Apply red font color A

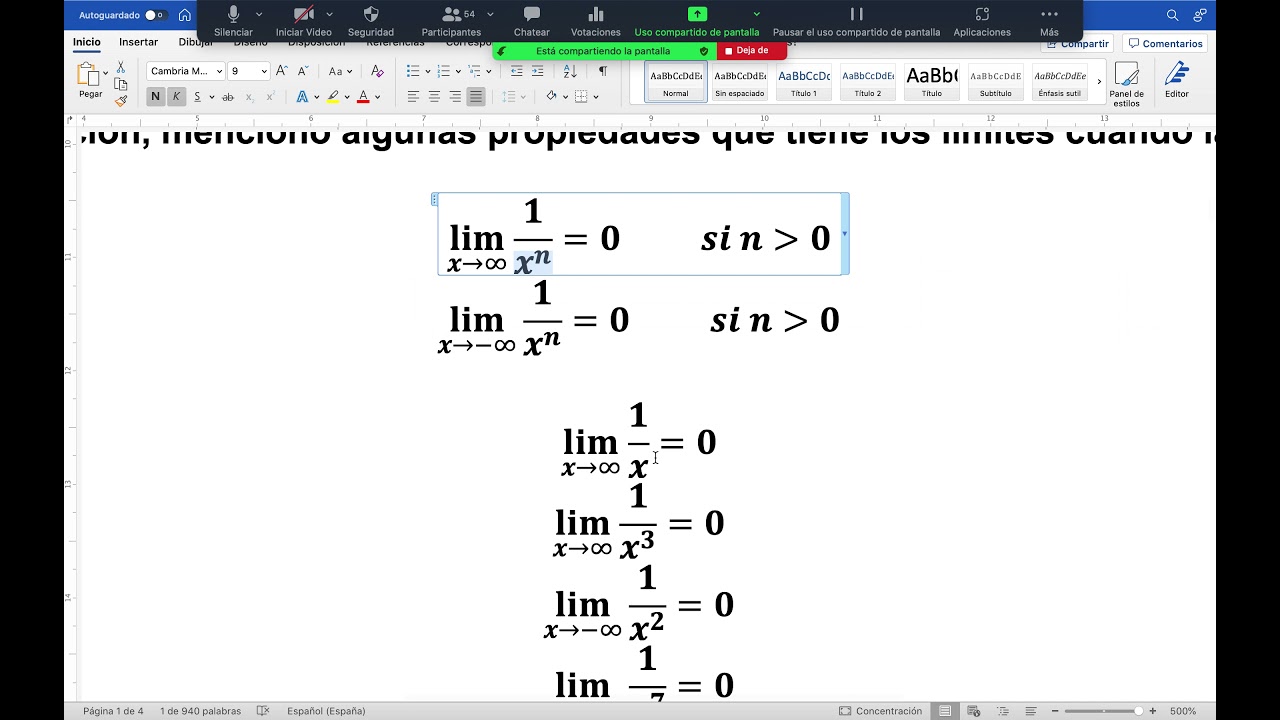coord(363,97)
